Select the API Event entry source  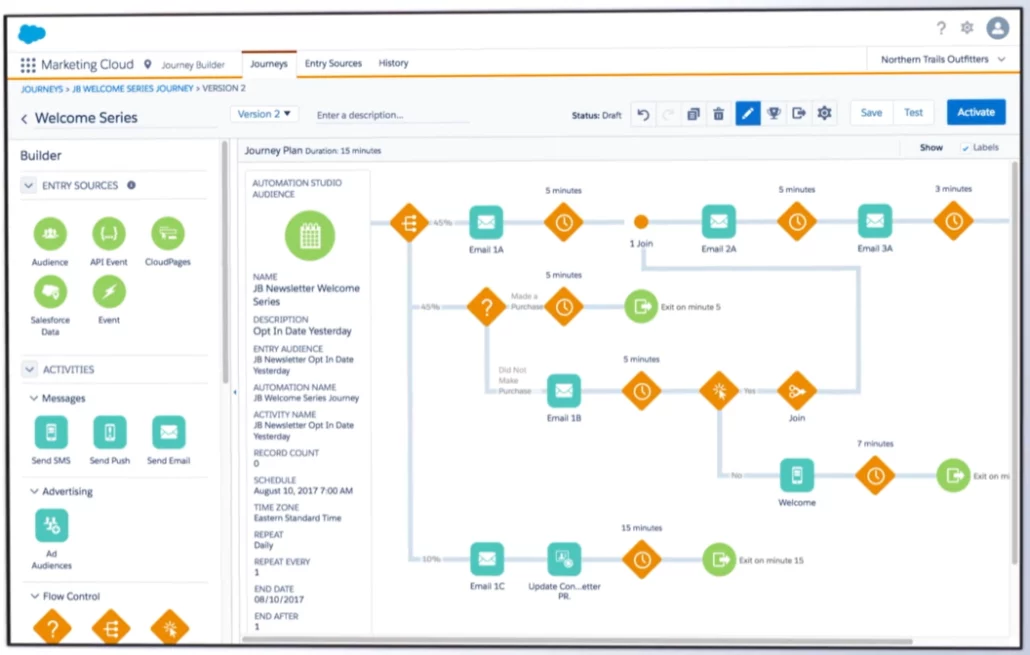click(x=108, y=233)
